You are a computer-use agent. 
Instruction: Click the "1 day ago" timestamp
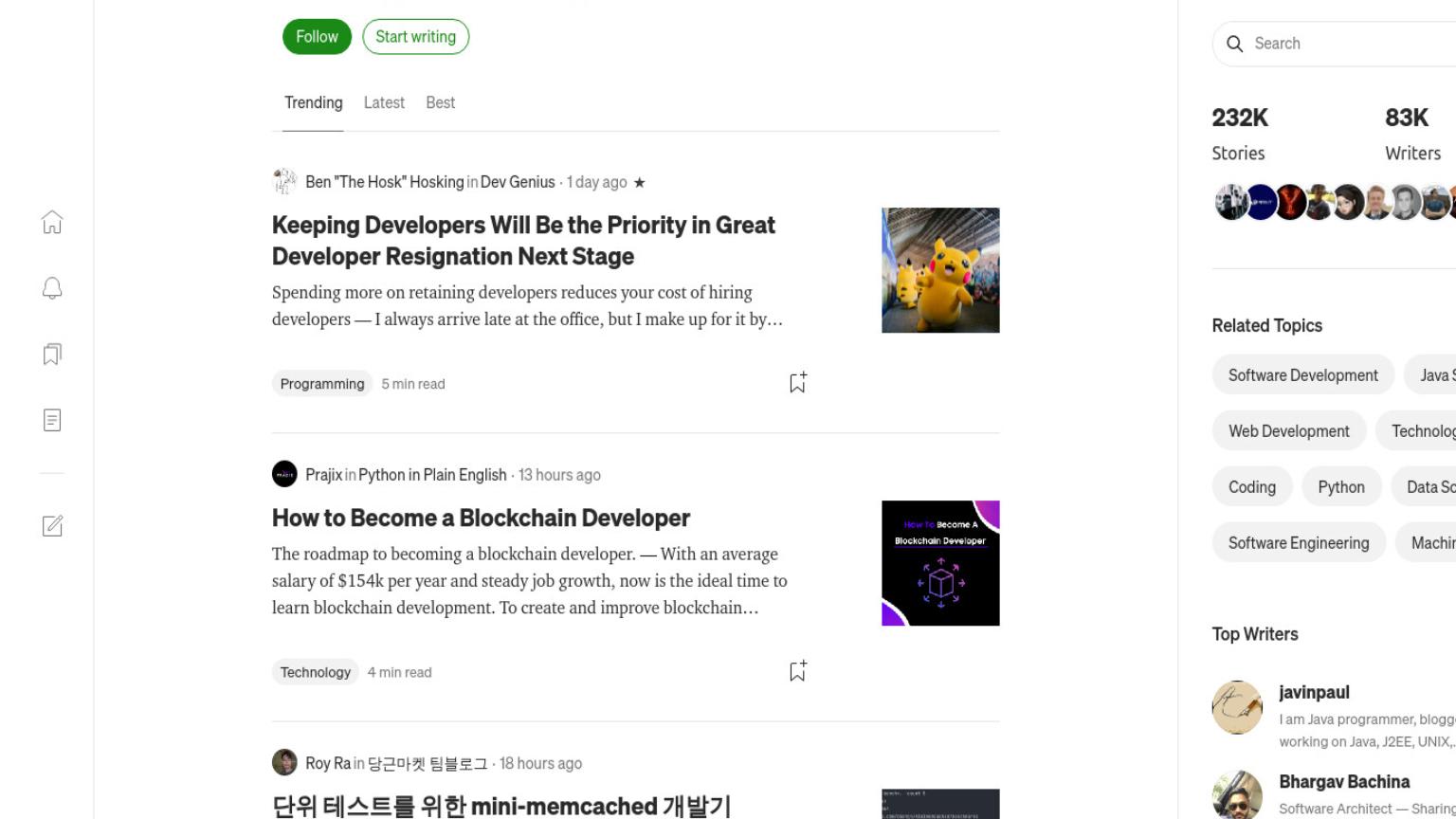tap(597, 182)
